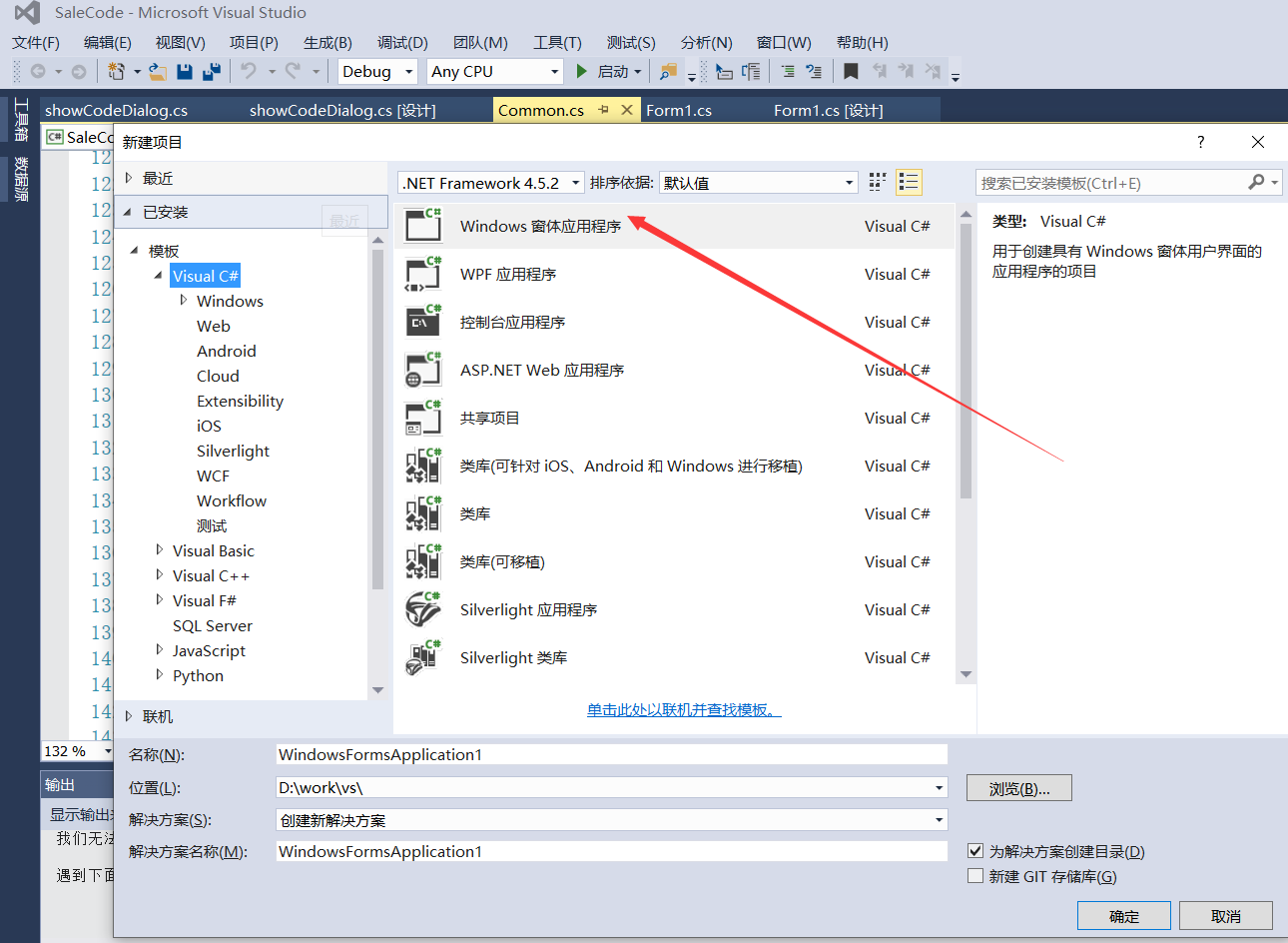Open the 工具箱 side panel tab
The image size is (1288, 943).
21,120
